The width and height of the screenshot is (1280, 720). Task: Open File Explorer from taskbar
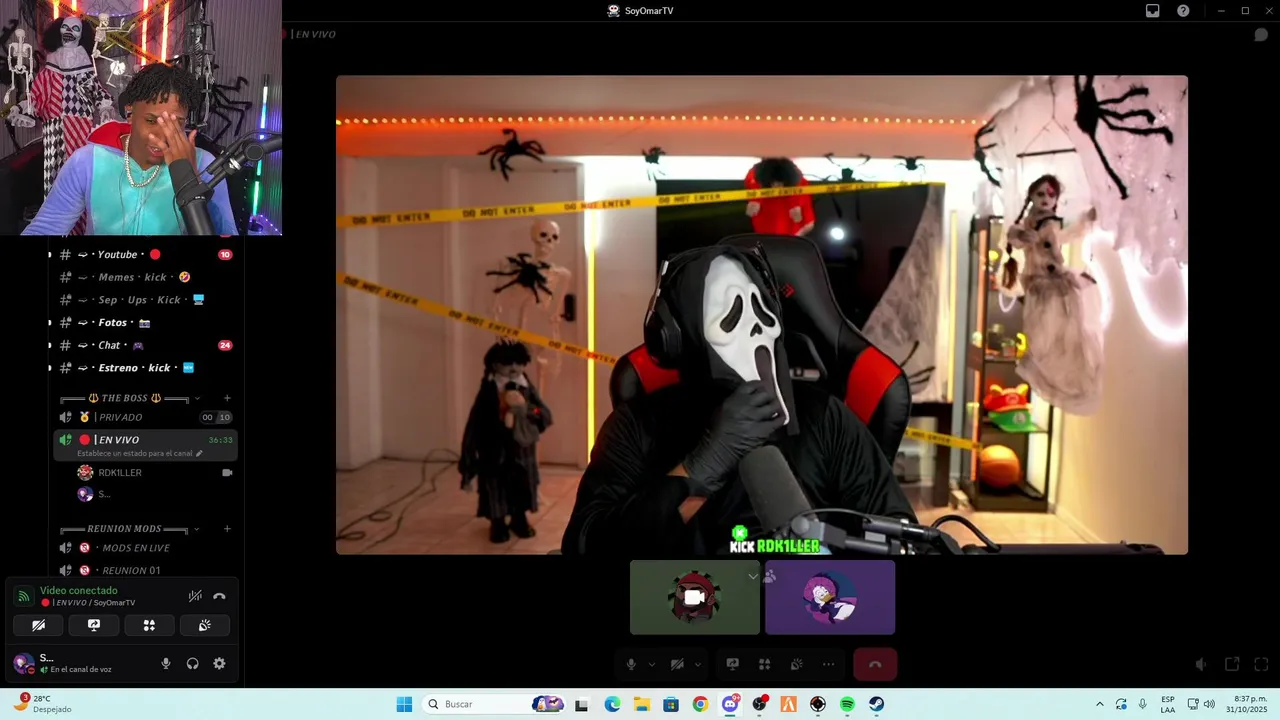pos(641,705)
